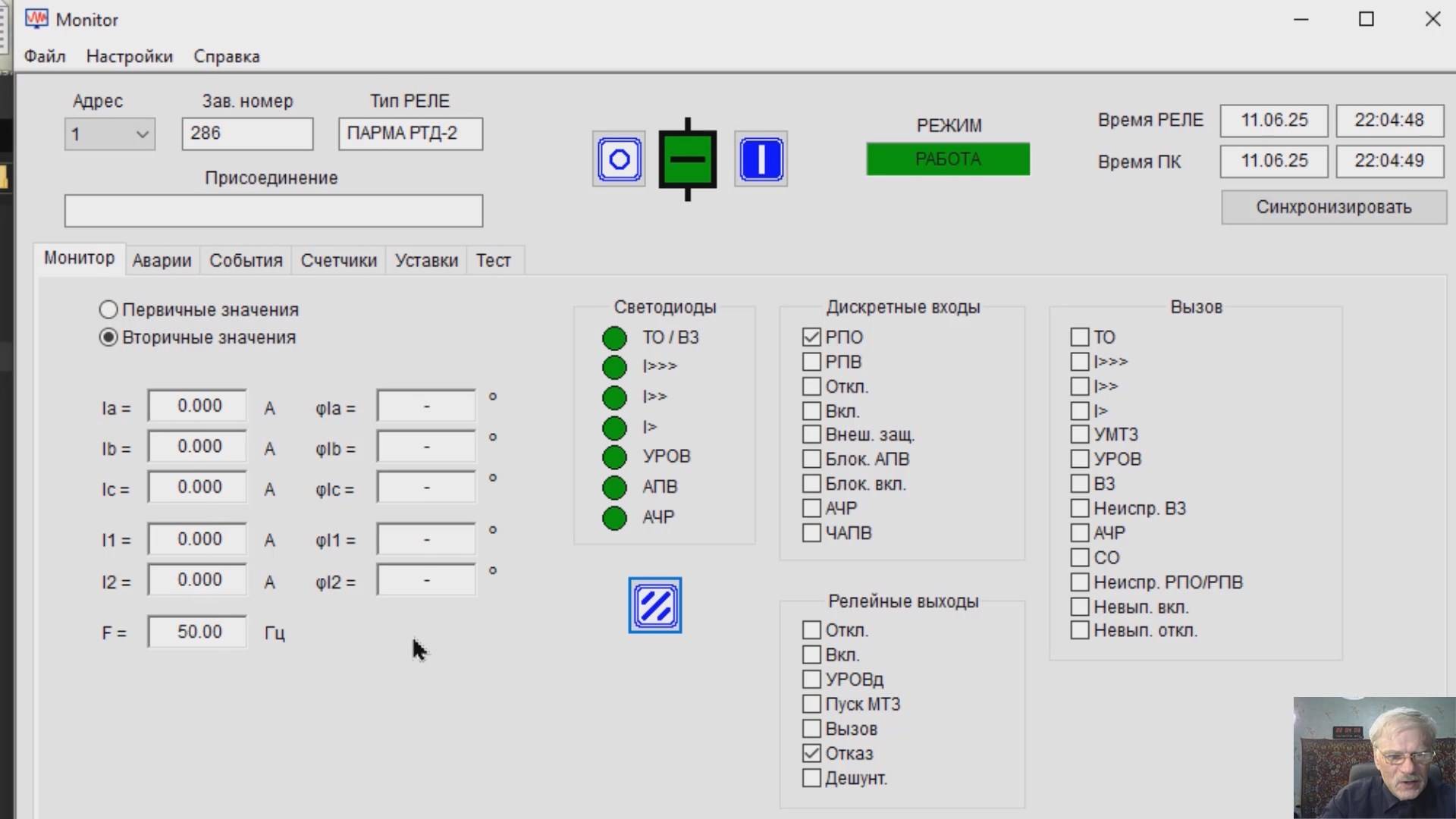Toggle the РПВ discrete input checkbox
Screen dimensions: 1456x819
coord(811,362)
